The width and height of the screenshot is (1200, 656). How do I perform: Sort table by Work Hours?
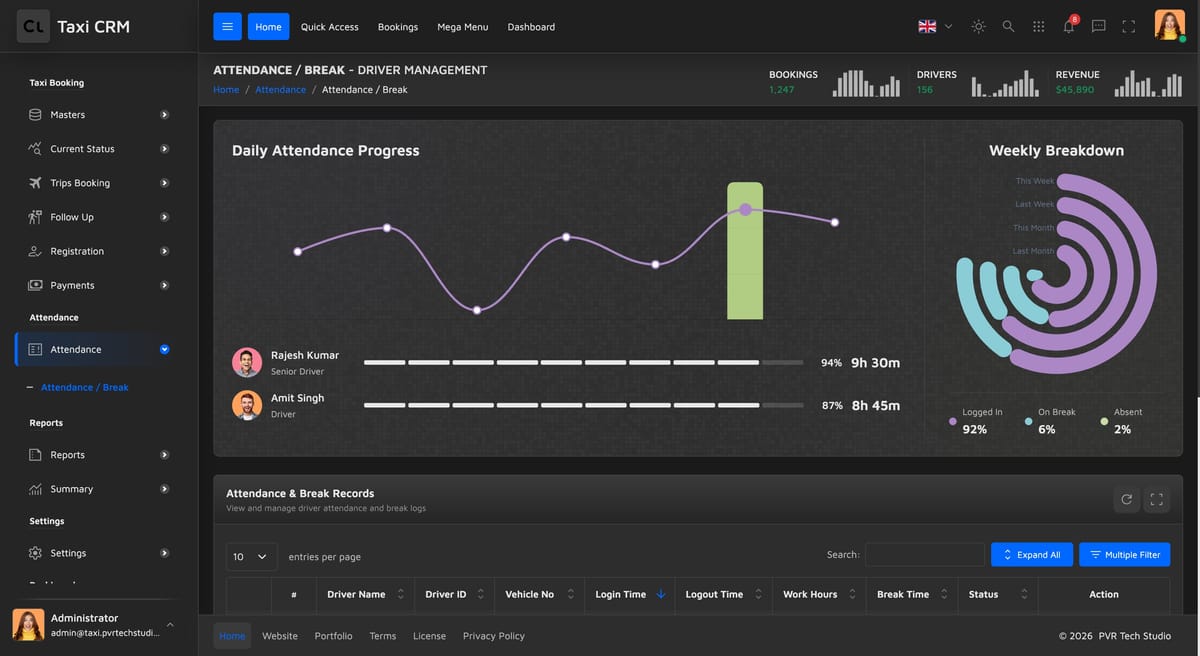(x=820, y=594)
